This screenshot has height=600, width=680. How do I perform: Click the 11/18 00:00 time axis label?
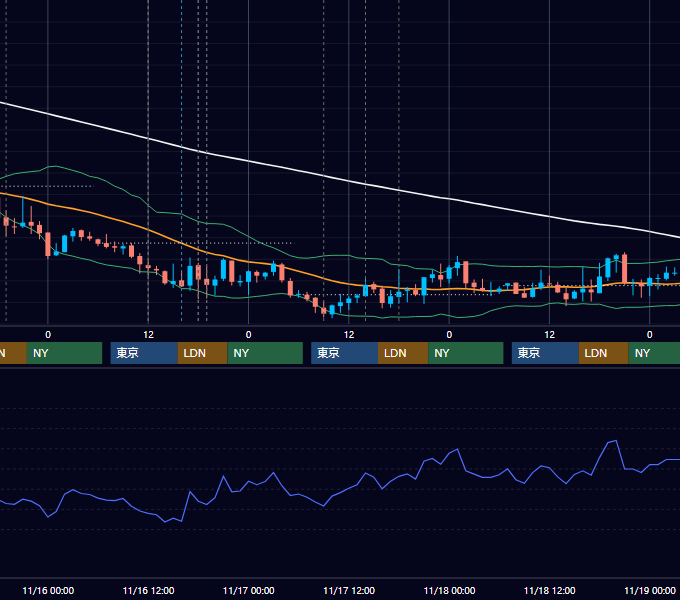(x=449, y=590)
